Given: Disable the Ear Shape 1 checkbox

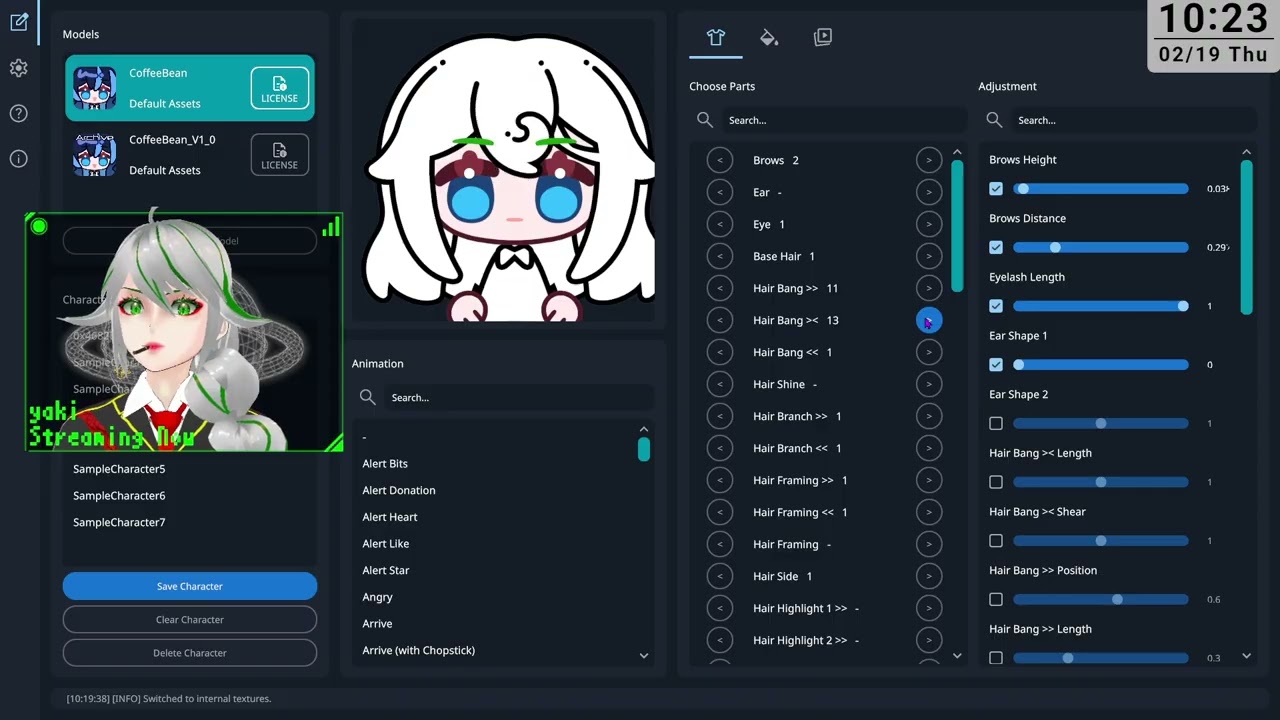Looking at the screenshot, I should click(996, 364).
